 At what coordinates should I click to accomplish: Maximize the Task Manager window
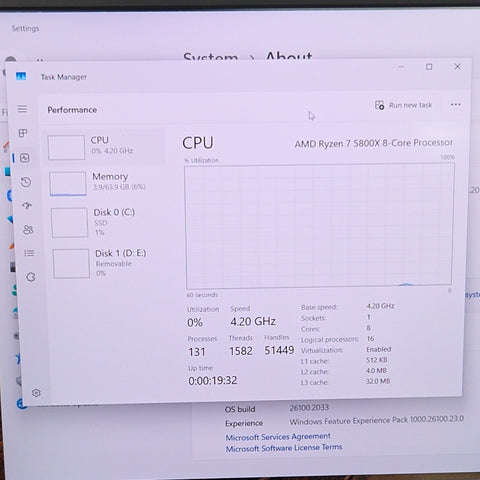(429, 67)
